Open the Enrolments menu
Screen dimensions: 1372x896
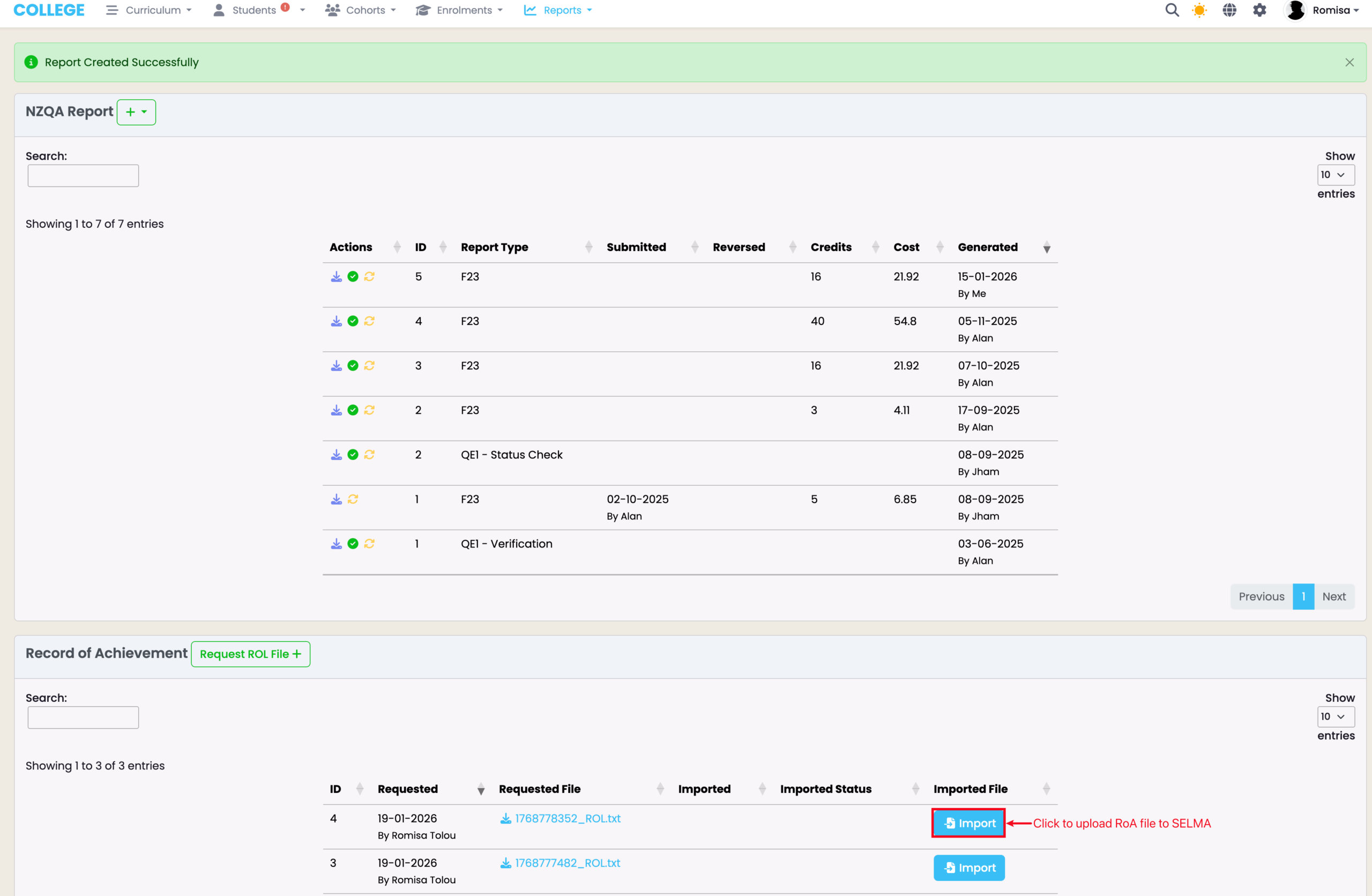click(459, 10)
